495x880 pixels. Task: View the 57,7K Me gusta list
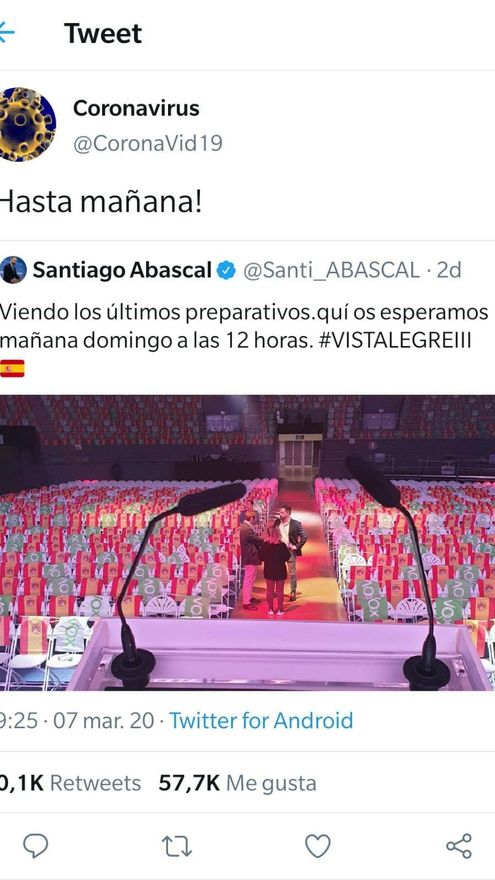point(237,783)
